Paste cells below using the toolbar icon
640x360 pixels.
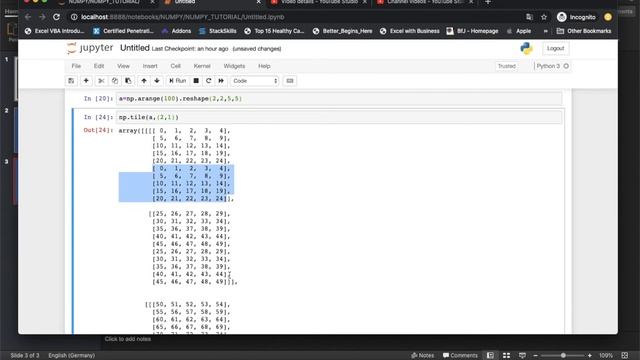[x=128, y=81]
